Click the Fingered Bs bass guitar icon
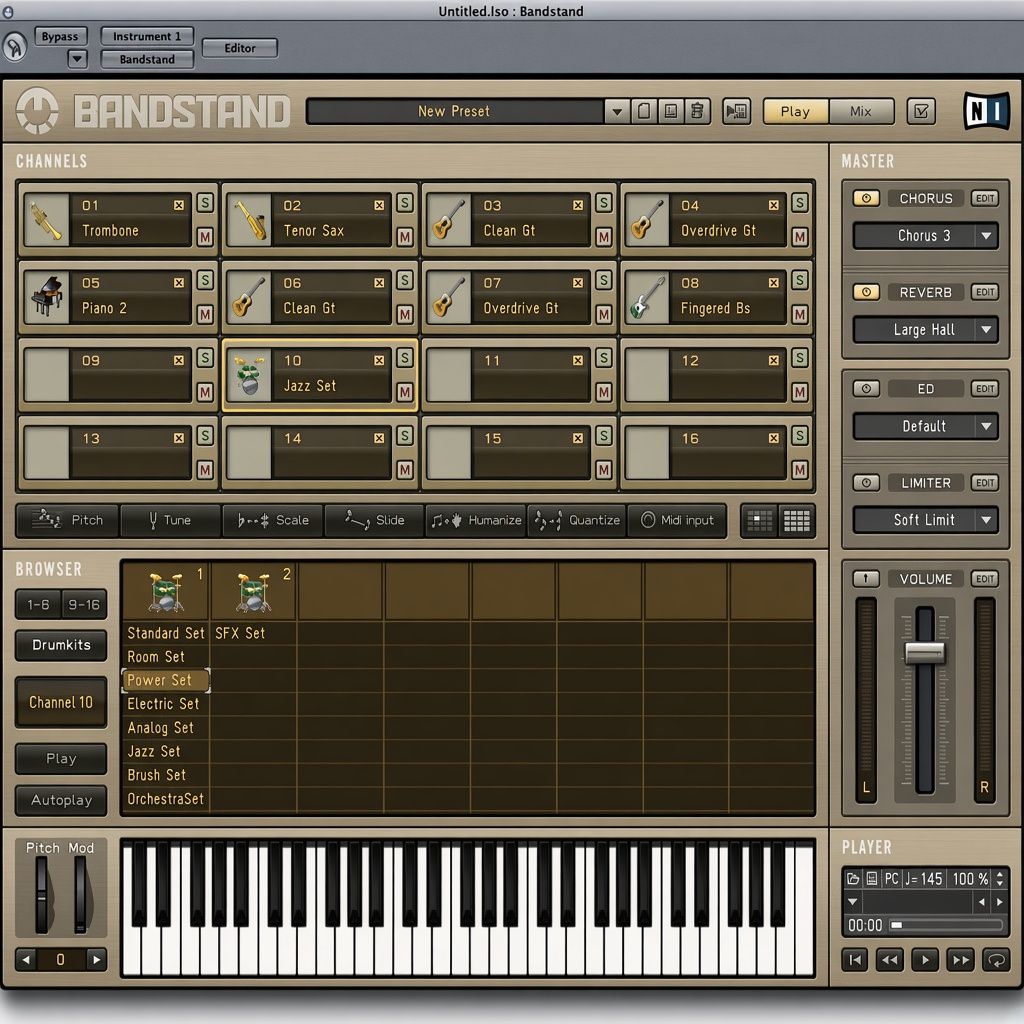Viewport: 1024px width, 1024px height. click(x=647, y=297)
